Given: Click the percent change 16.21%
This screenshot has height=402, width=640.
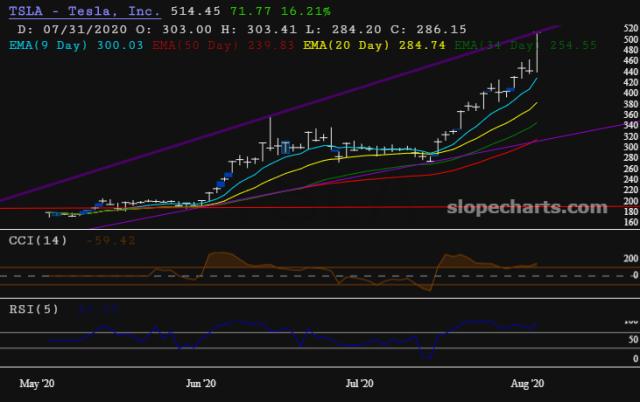Looking at the screenshot, I should (306, 11).
